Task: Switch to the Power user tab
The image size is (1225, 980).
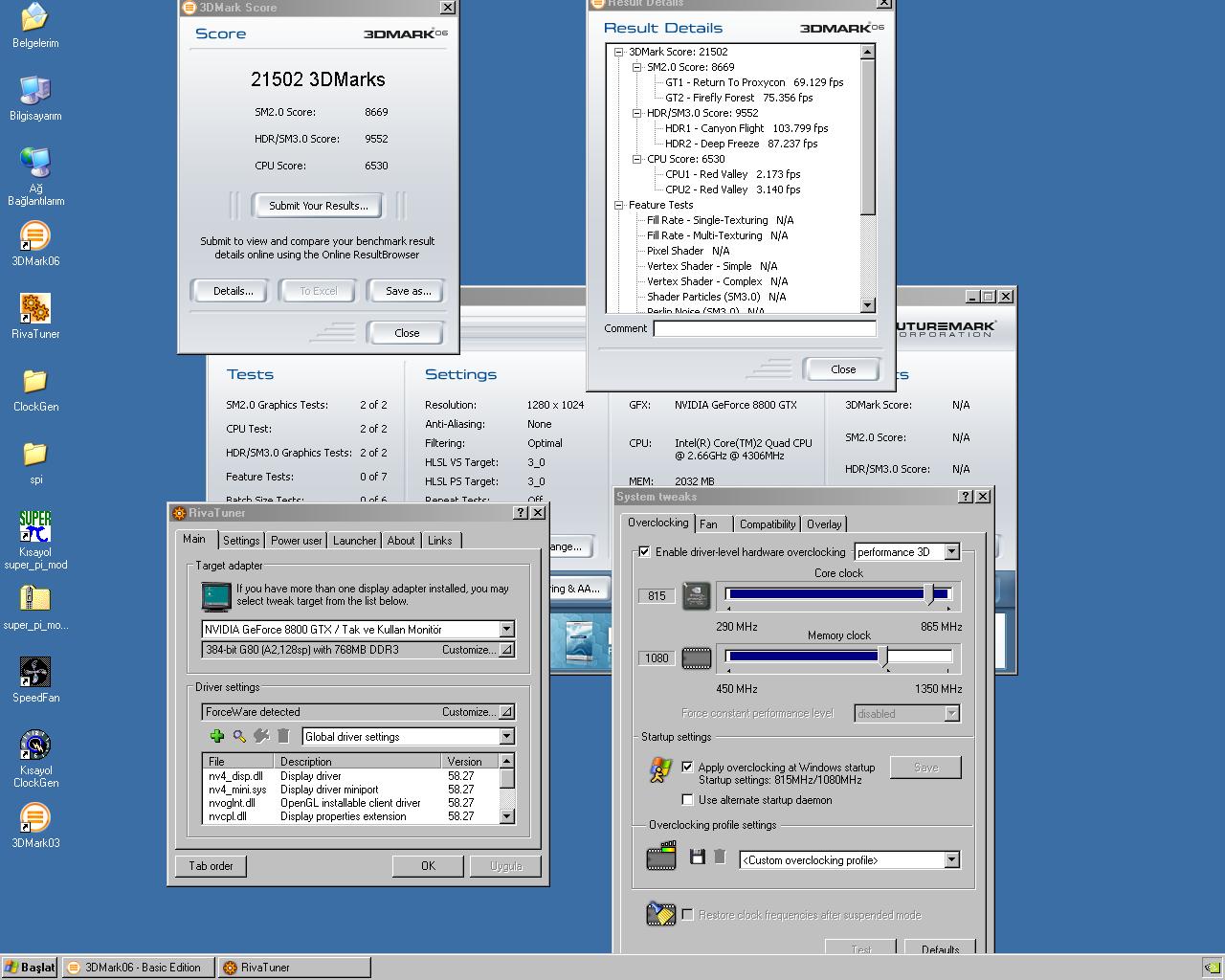Action: (x=296, y=541)
